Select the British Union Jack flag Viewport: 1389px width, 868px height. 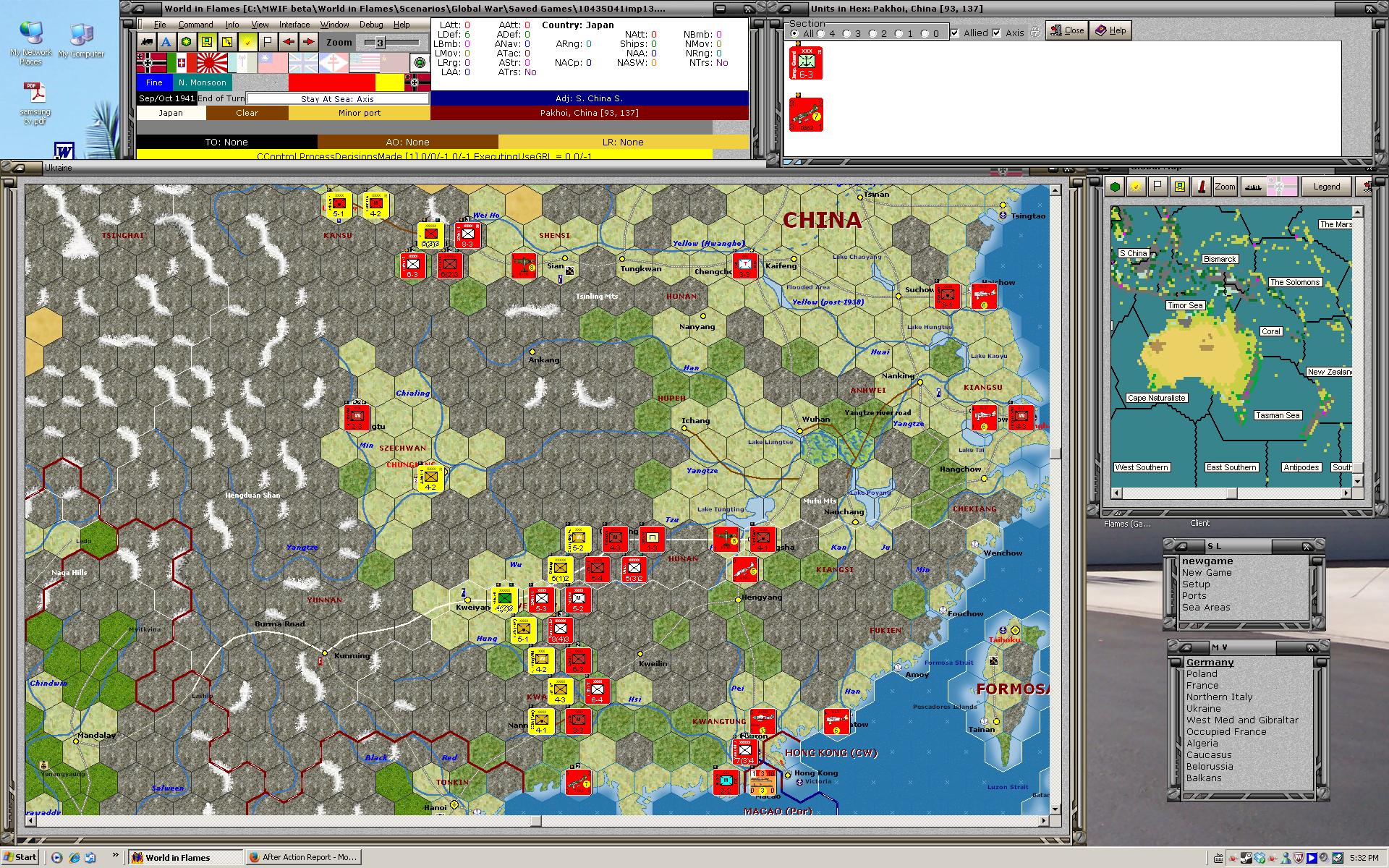point(303,63)
